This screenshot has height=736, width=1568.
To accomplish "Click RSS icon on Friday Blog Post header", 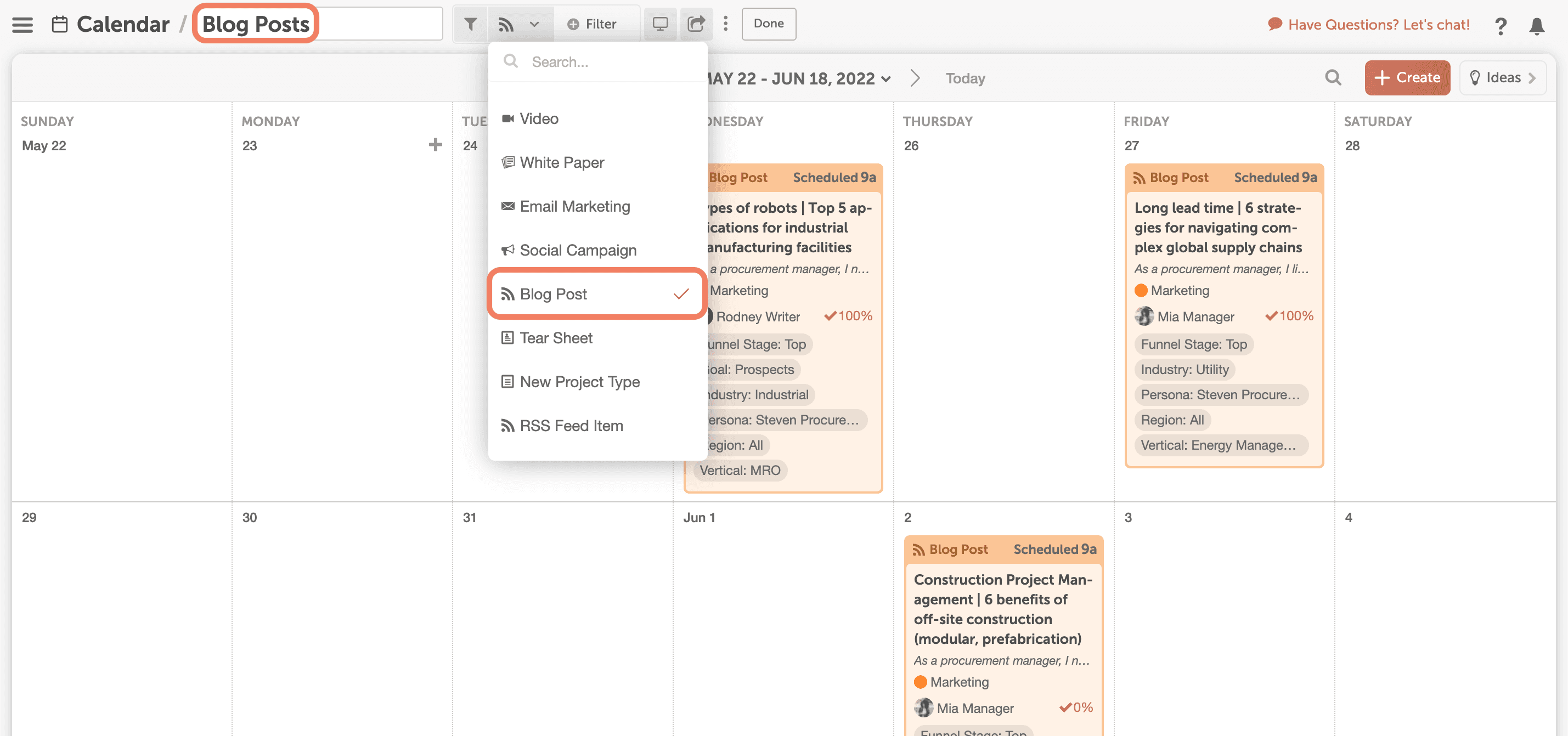I will click(x=1139, y=178).
